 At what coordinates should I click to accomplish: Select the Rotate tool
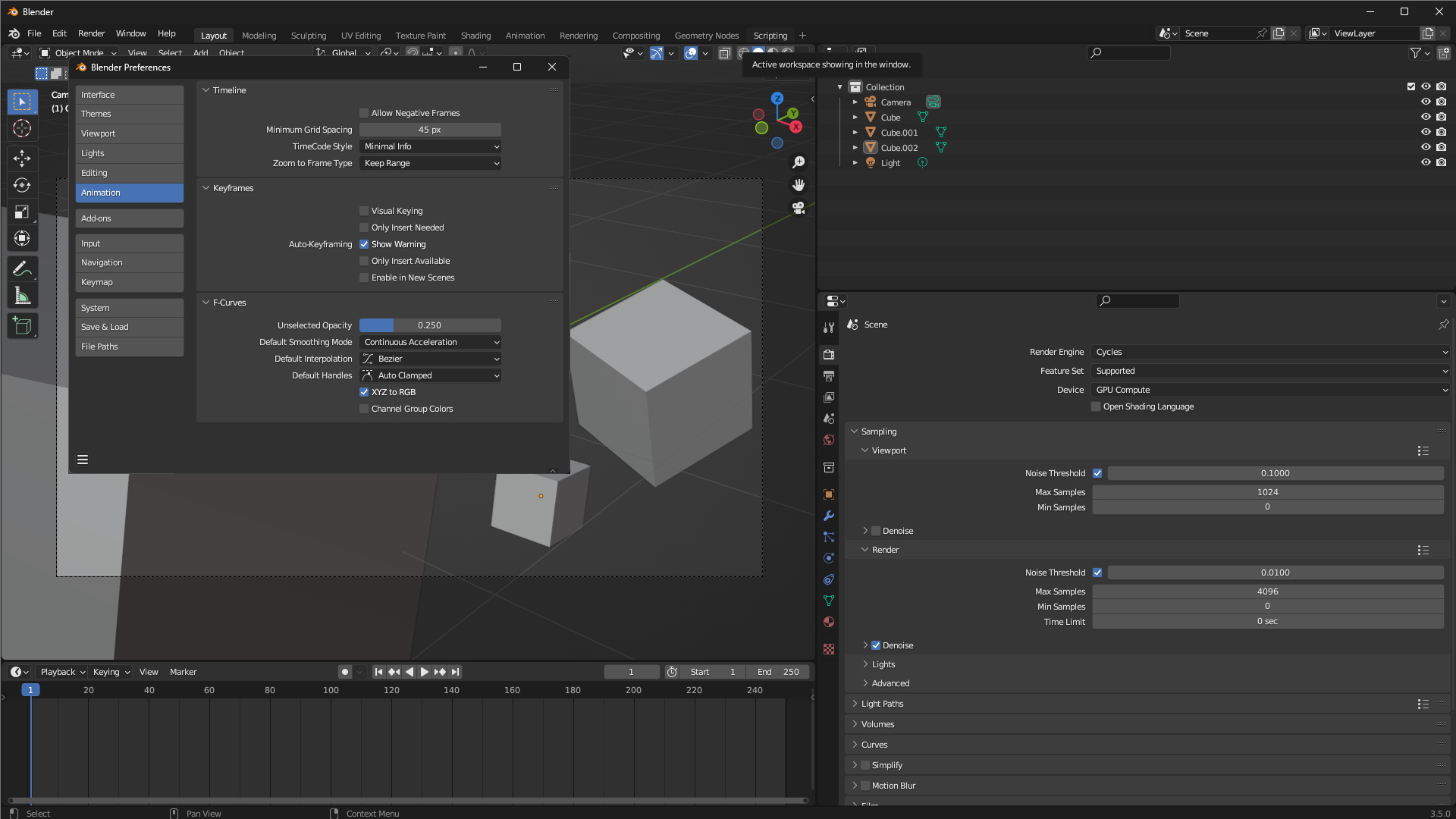tap(22, 184)
